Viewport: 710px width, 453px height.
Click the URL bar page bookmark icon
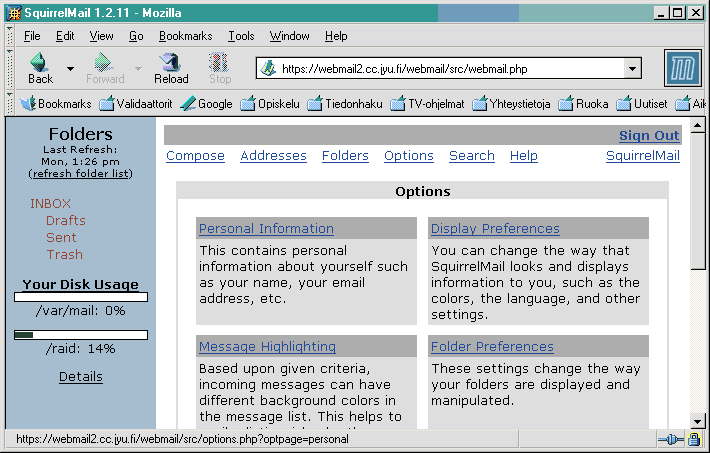pos(269,68)
